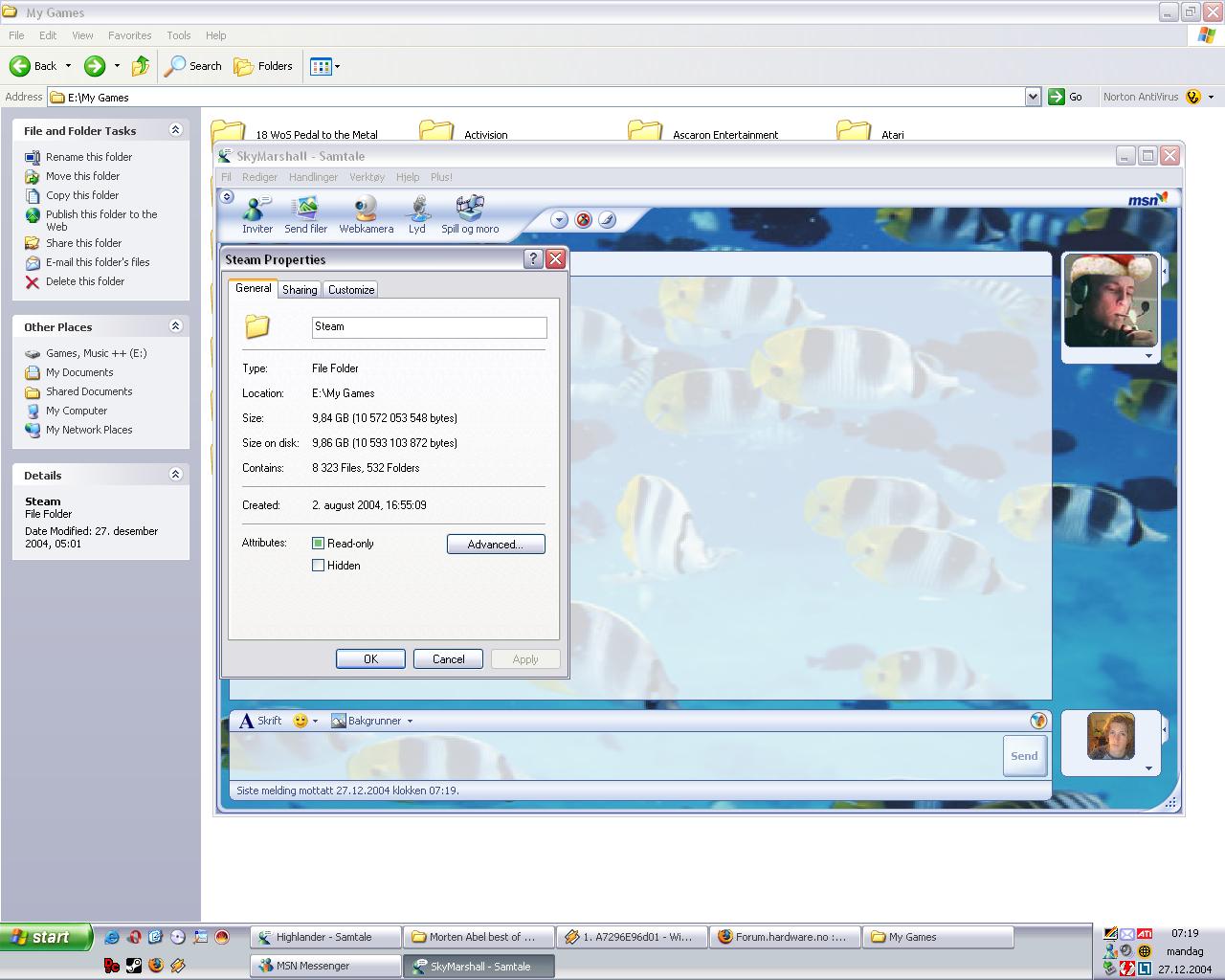This screenshot has width=1225, height=980.
Task: Collapse the chat toolbar arrow
Action: pos(227,196)
